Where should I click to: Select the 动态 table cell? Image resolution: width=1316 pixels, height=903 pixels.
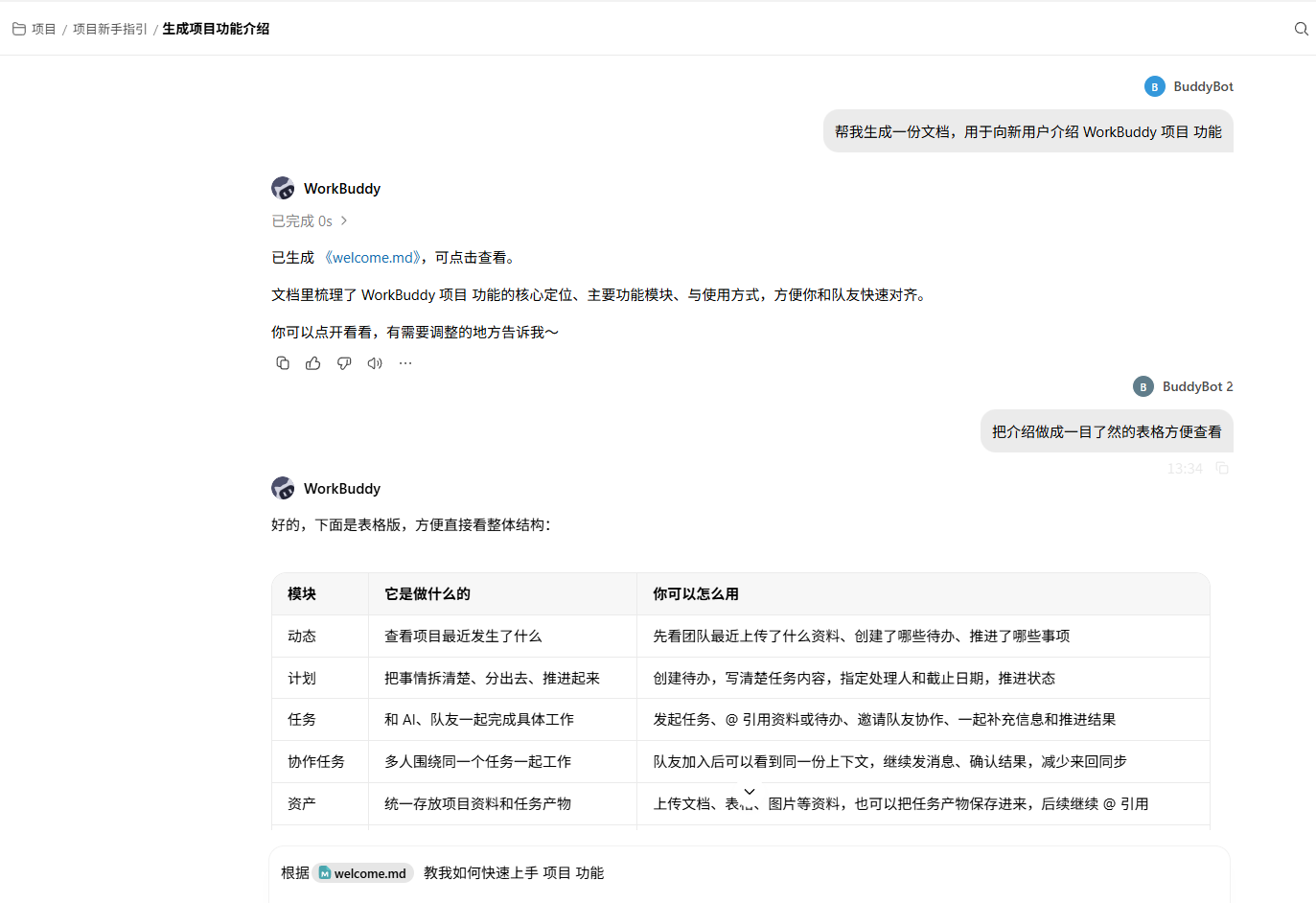click(320, 637)
